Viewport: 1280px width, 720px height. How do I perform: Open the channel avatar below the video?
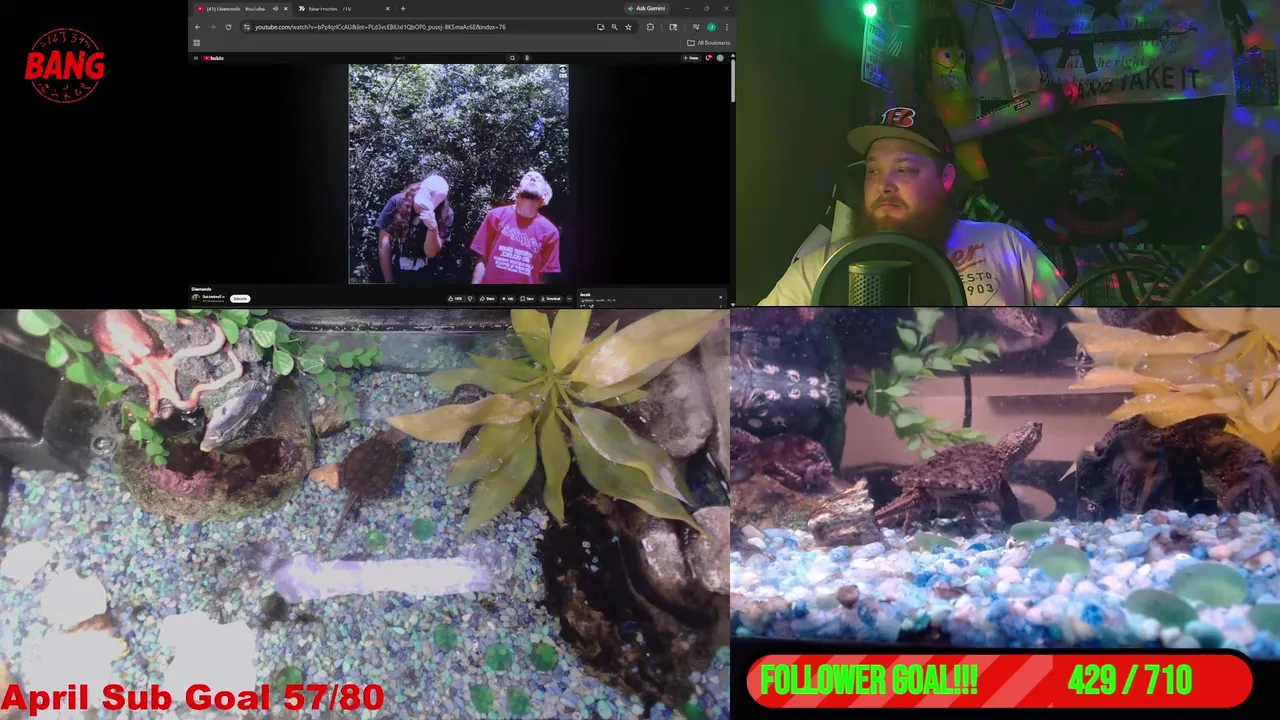coord(196,298)
